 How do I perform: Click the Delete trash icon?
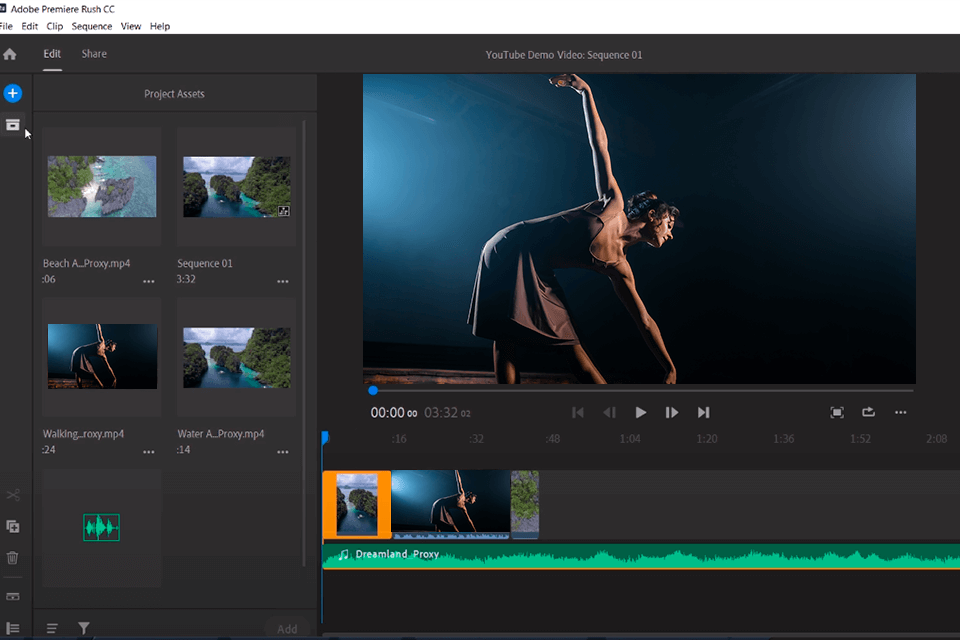pos(12,558)
